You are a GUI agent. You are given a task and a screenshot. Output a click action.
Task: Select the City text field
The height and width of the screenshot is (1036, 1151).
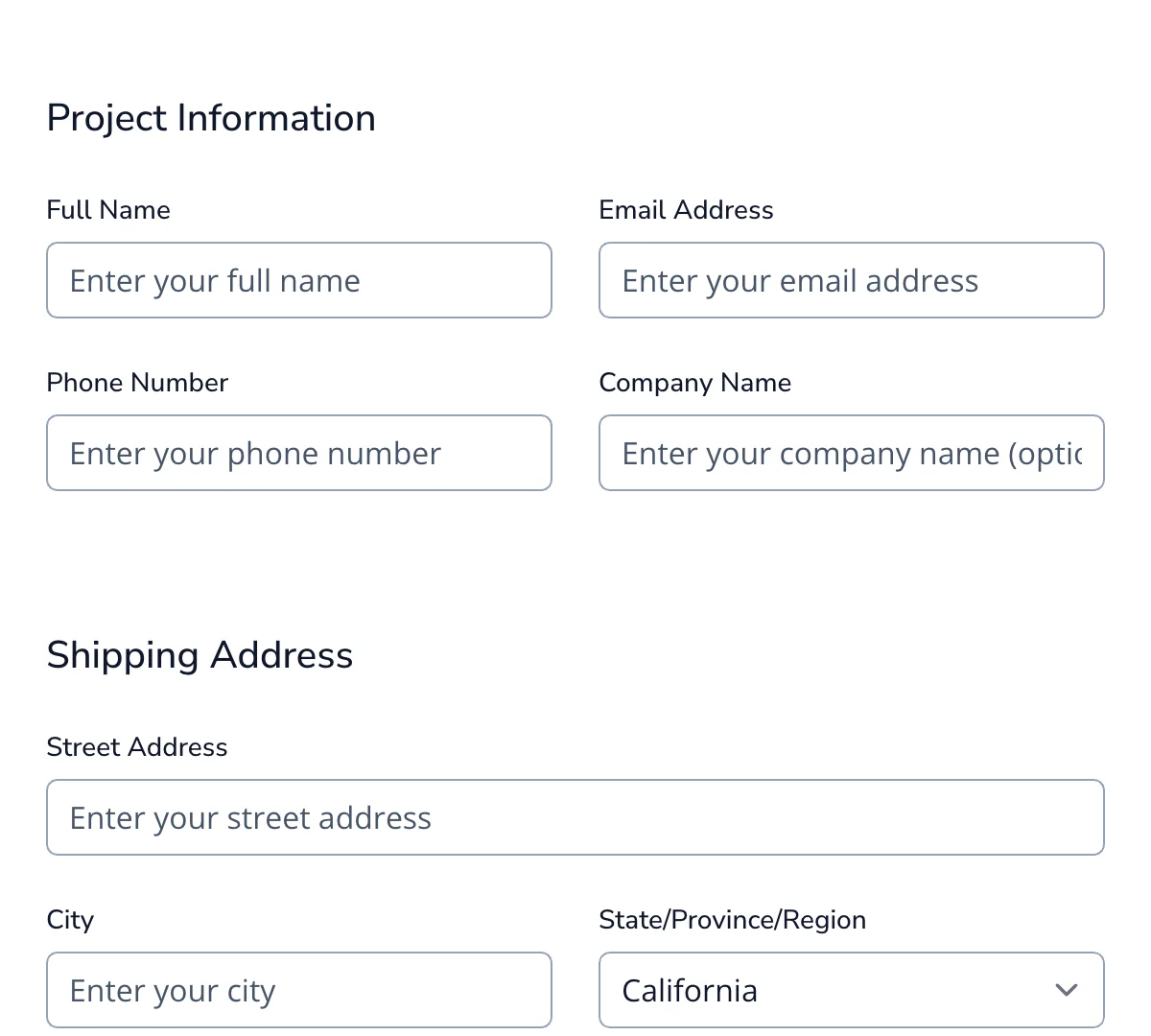coord(299,990)
